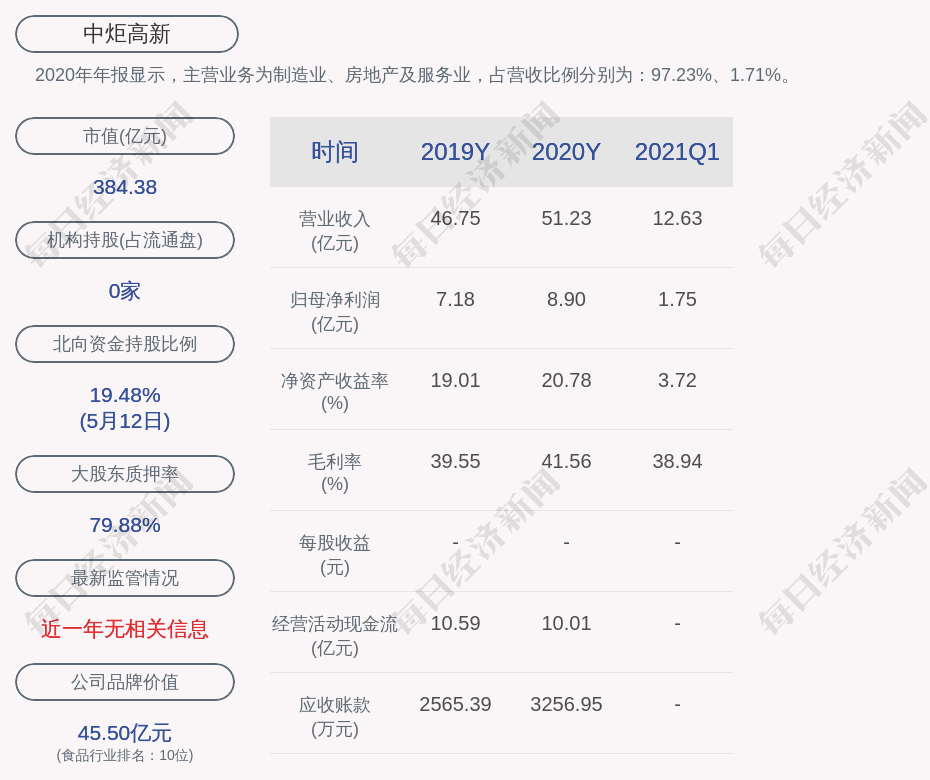
Task: Click revenue value 51.23
Action: [x=566, y=218]
